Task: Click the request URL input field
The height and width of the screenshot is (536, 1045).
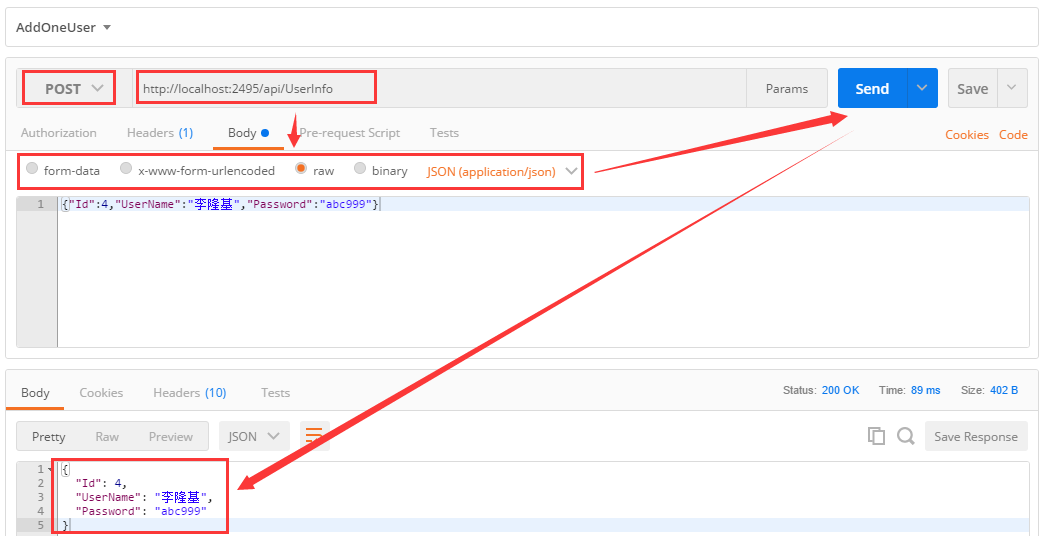Action: click(x=439, y=89)
